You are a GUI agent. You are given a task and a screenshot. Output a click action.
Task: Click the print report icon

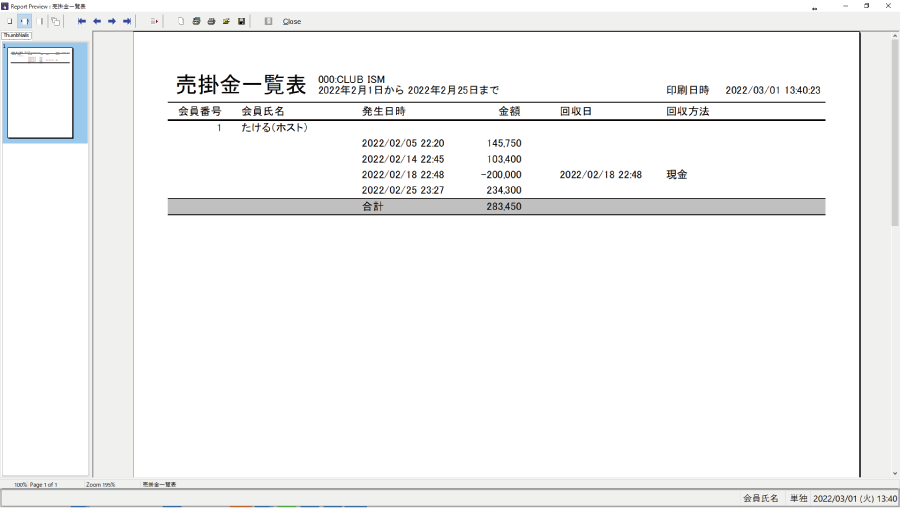click(x=211, y=21)
